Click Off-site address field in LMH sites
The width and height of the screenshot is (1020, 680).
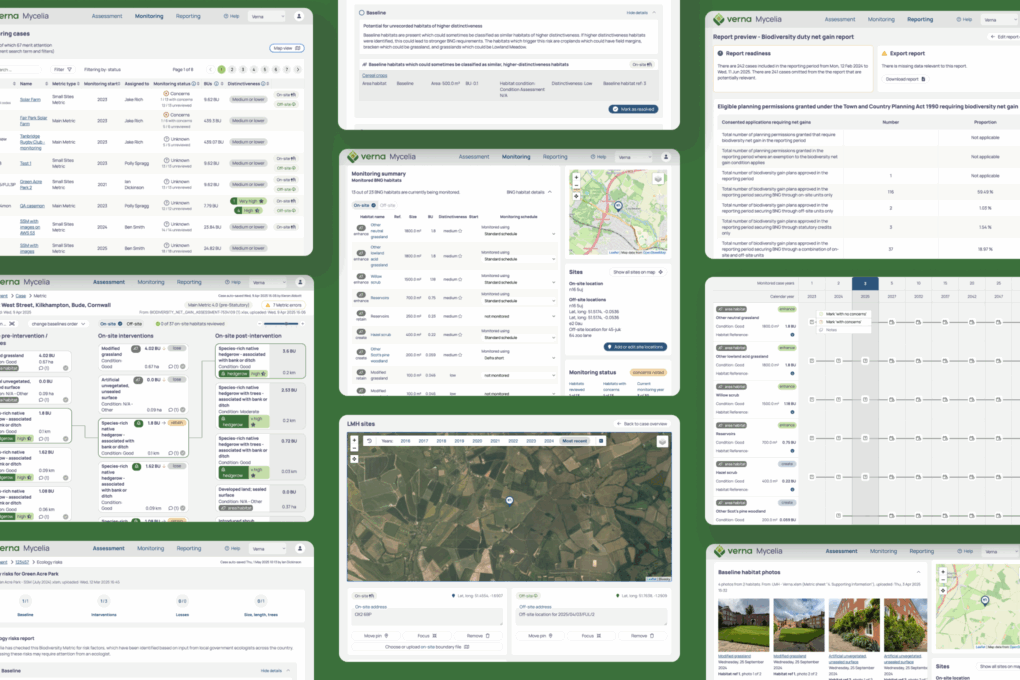pos(591,616)
